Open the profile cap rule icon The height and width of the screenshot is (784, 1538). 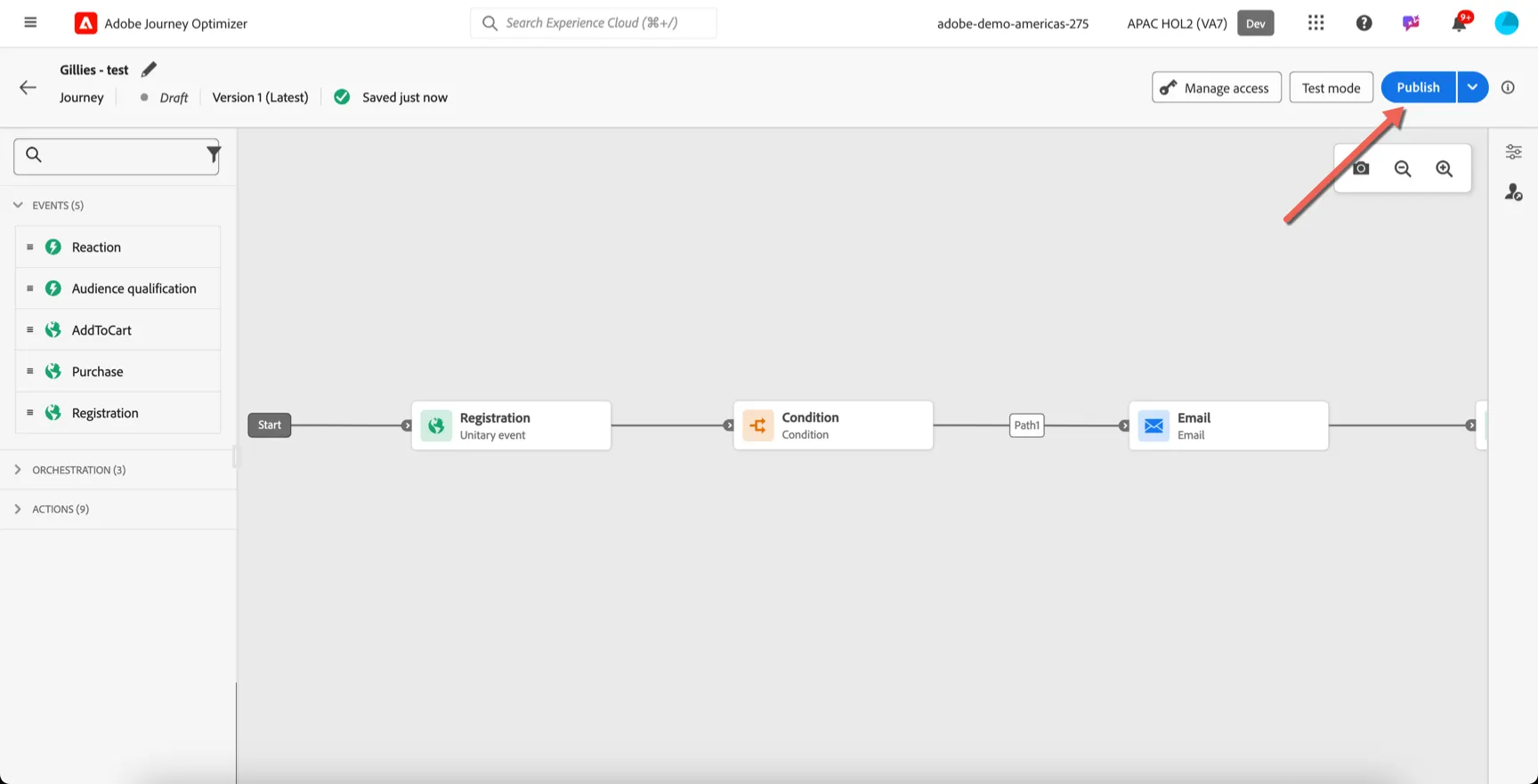pos(1513,192)
